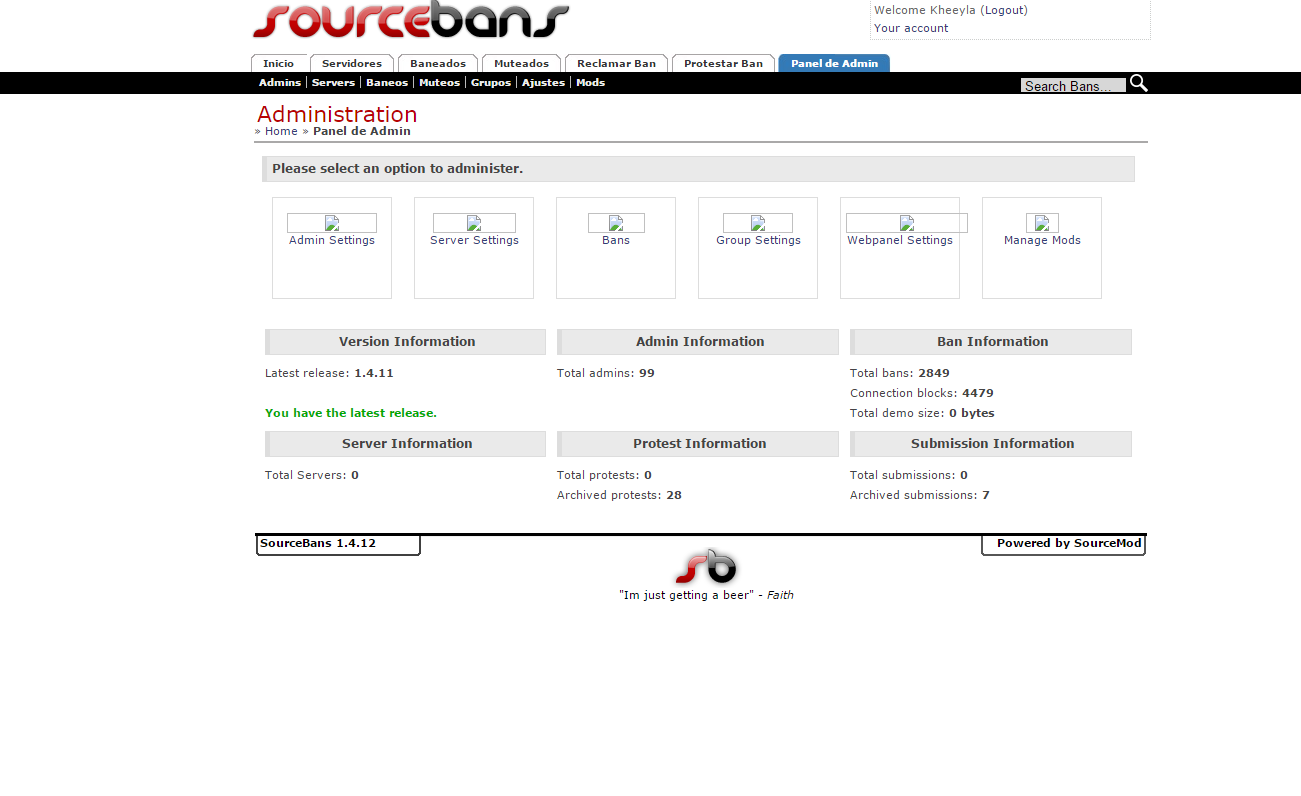Click the SourceBans logo header
This screenshot has height=796, width=1301.
coord(411,20)
